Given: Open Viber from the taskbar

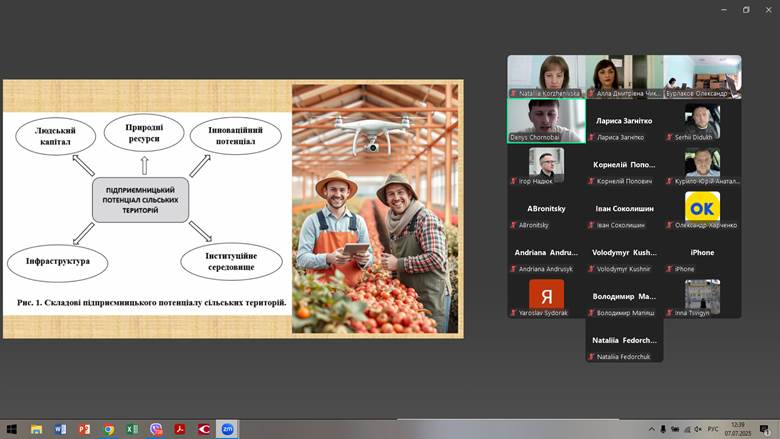Looking at the screenshot, I should tap(156, 429).
